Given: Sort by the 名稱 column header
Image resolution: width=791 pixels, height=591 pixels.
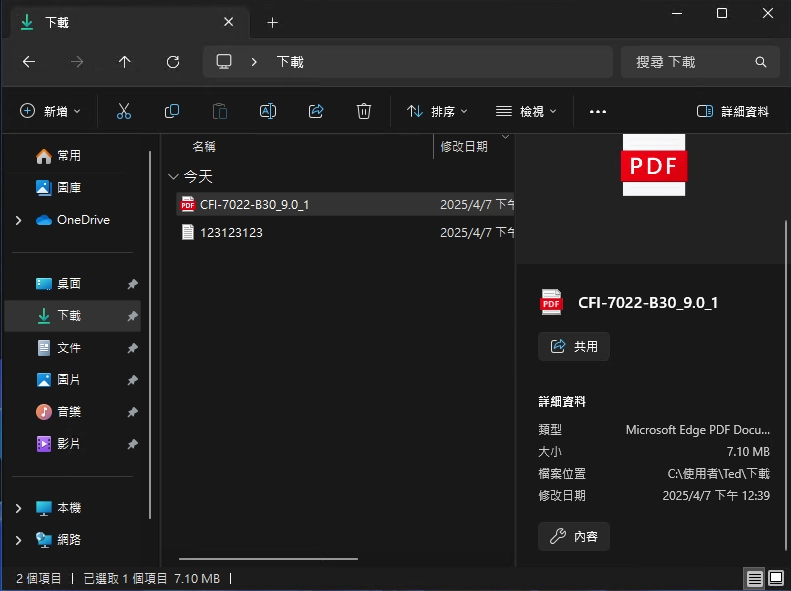Looking at the screenshot, I should click(x=204, y=147).
